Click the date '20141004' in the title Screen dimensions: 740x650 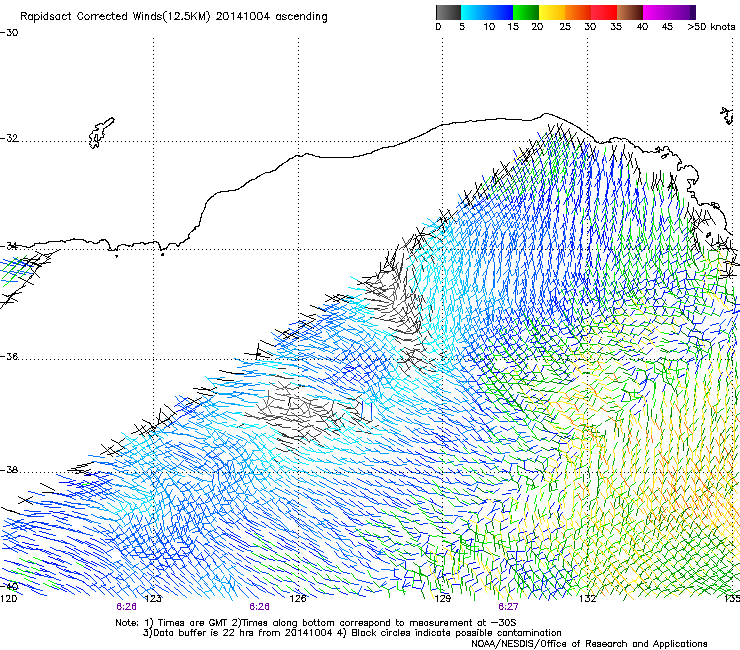(243, 16)
